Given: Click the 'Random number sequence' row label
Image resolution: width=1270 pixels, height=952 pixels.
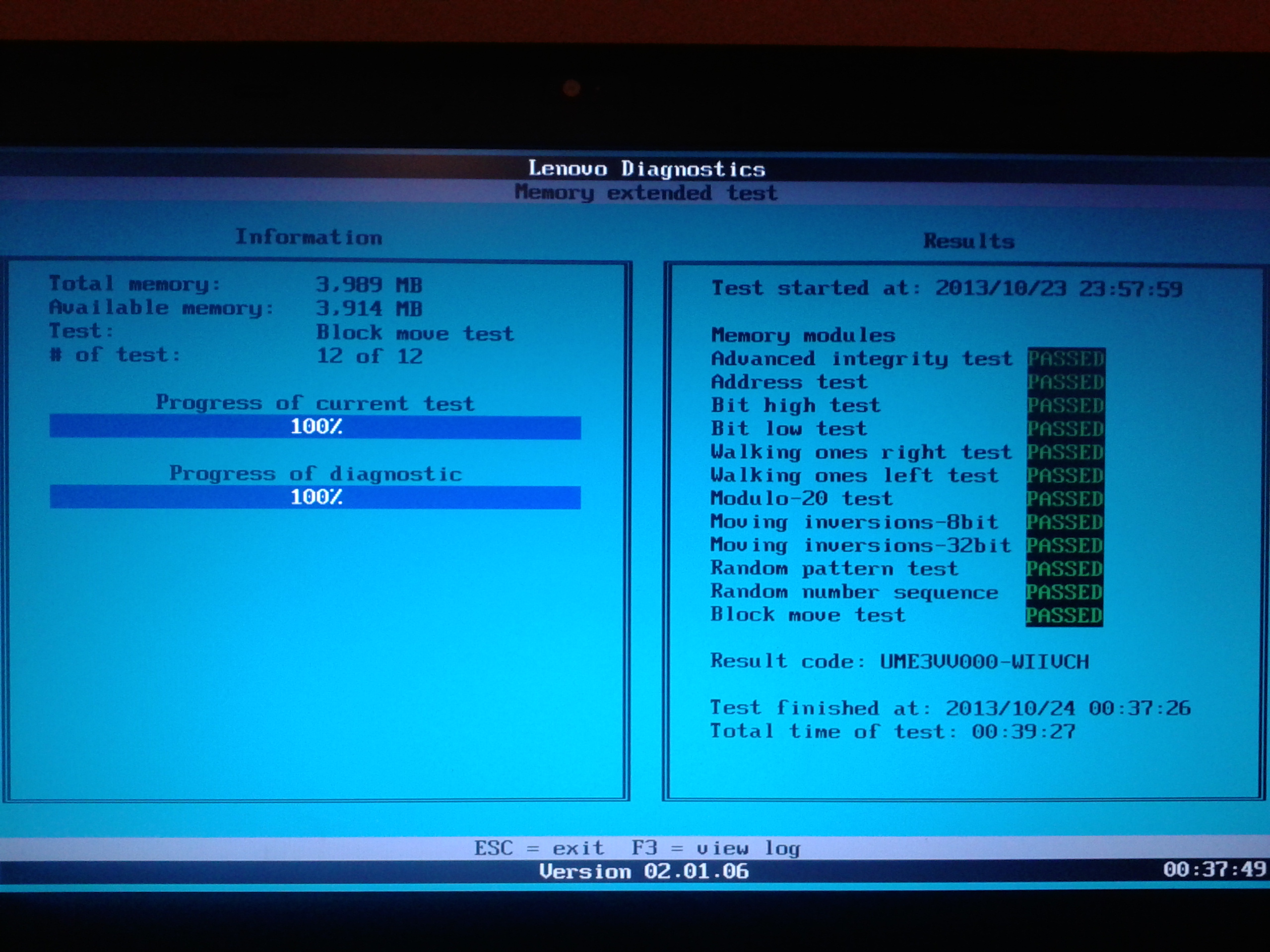Looking at the screenshot, I should pyautogui.click(x=854, y=592).
